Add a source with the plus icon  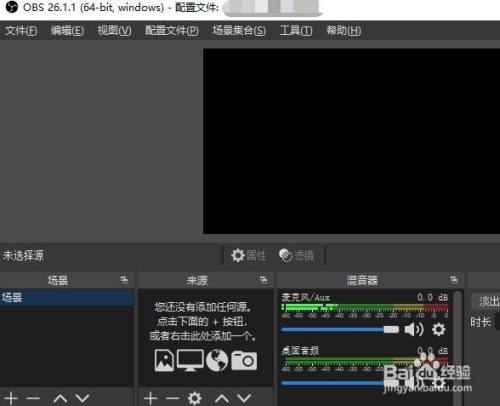pyautogui.click(x=151, y=398)
